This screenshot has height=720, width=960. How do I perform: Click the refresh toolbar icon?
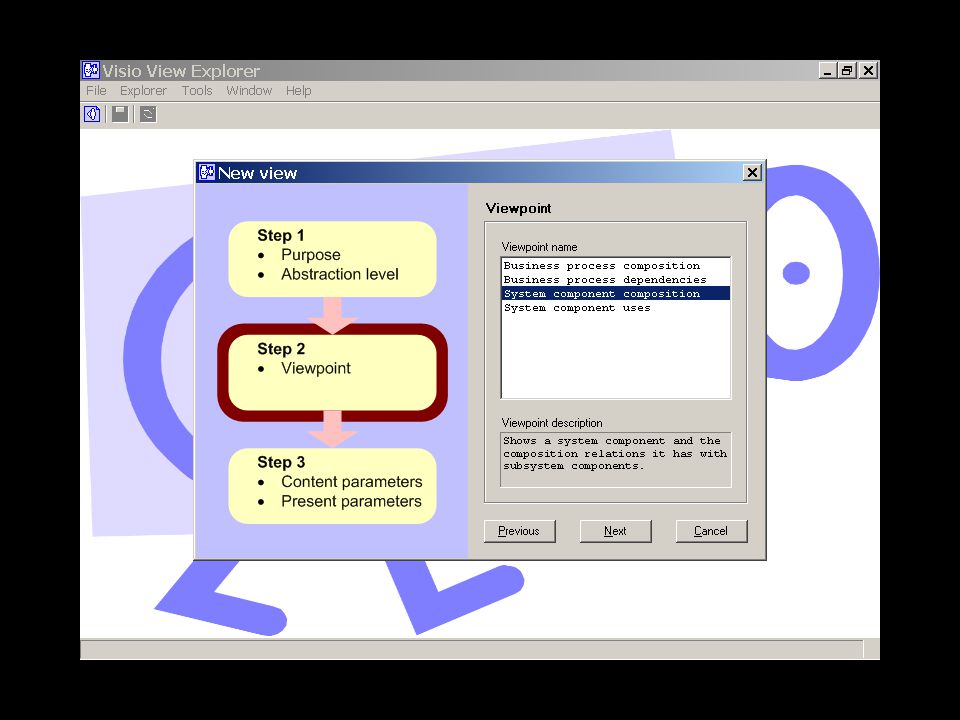click(148, 114)
